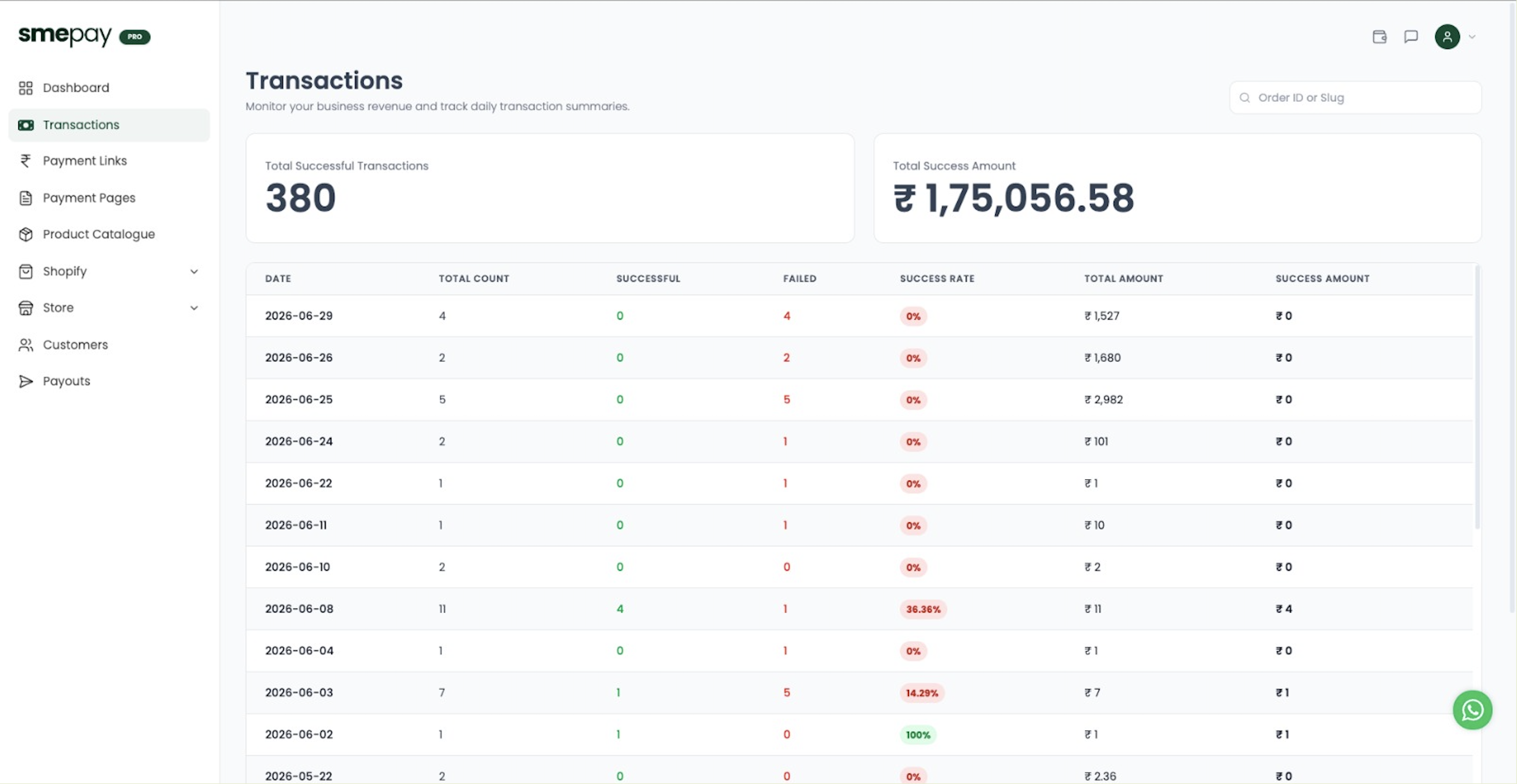Click the 36.36% success rate badge
Screen dimensions: 1517x784
(x=923, y=609)
